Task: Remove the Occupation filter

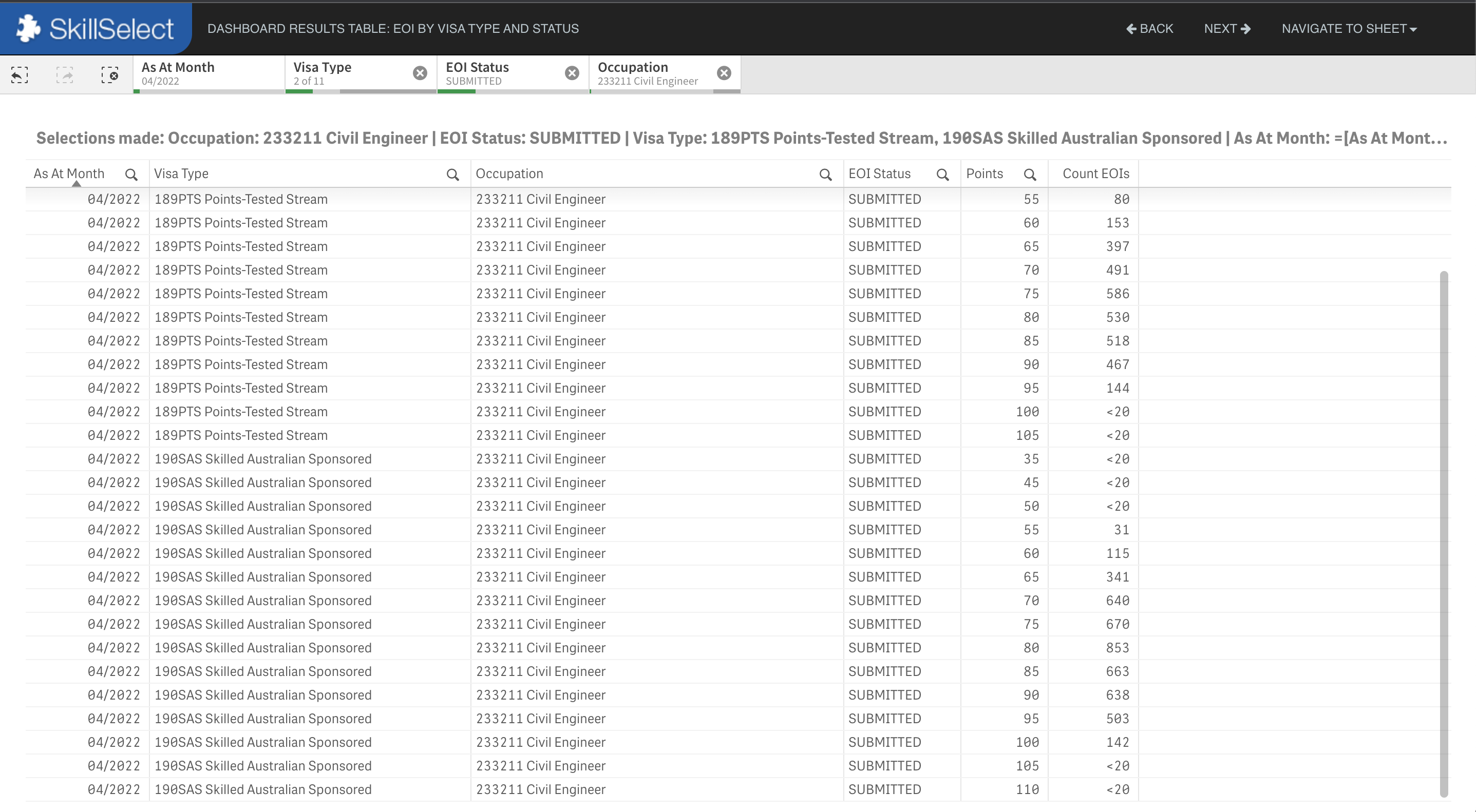Action: 724,73
